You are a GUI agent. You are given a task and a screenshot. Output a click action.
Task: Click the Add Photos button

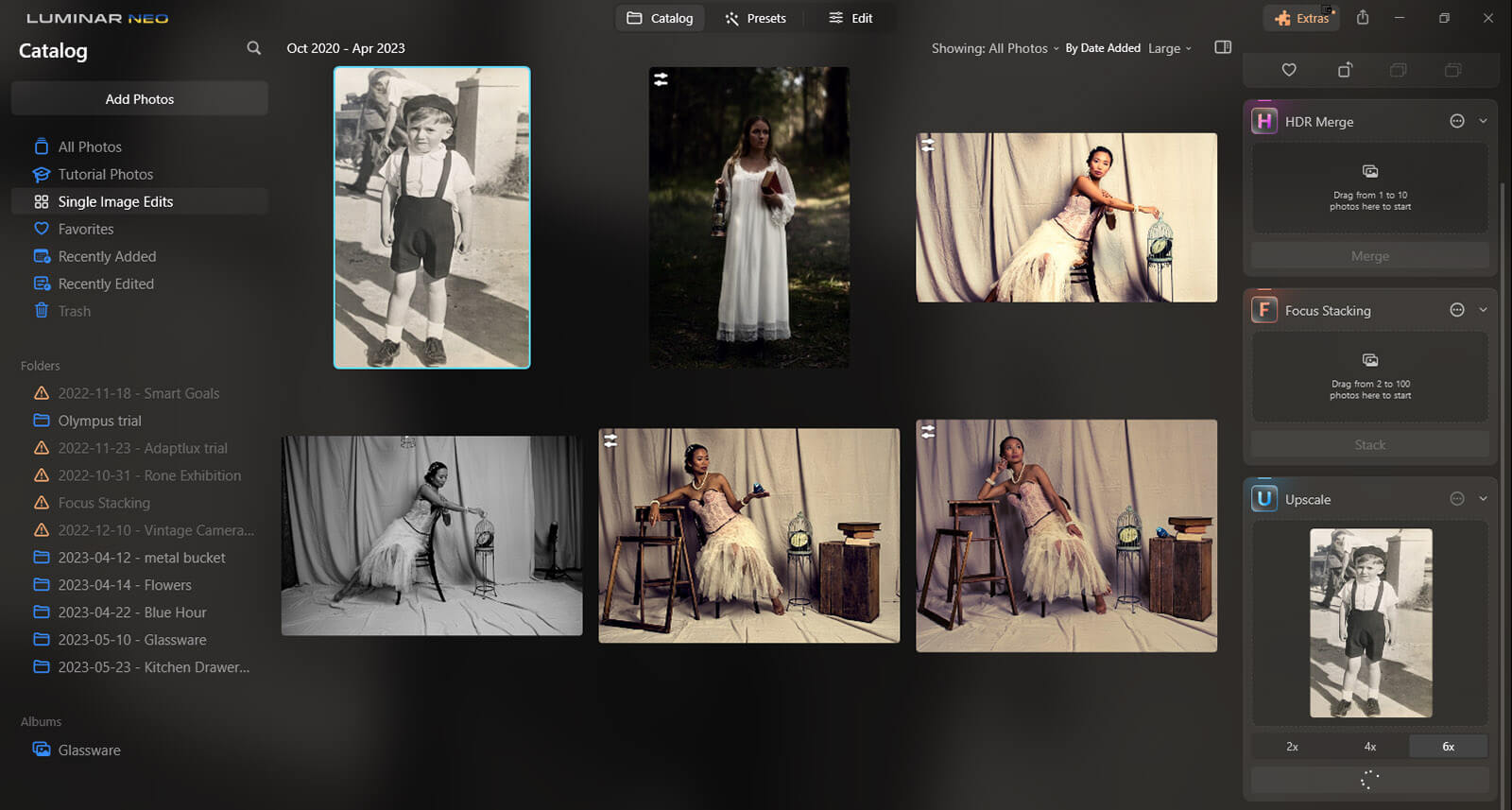click(x=140, y=99)
